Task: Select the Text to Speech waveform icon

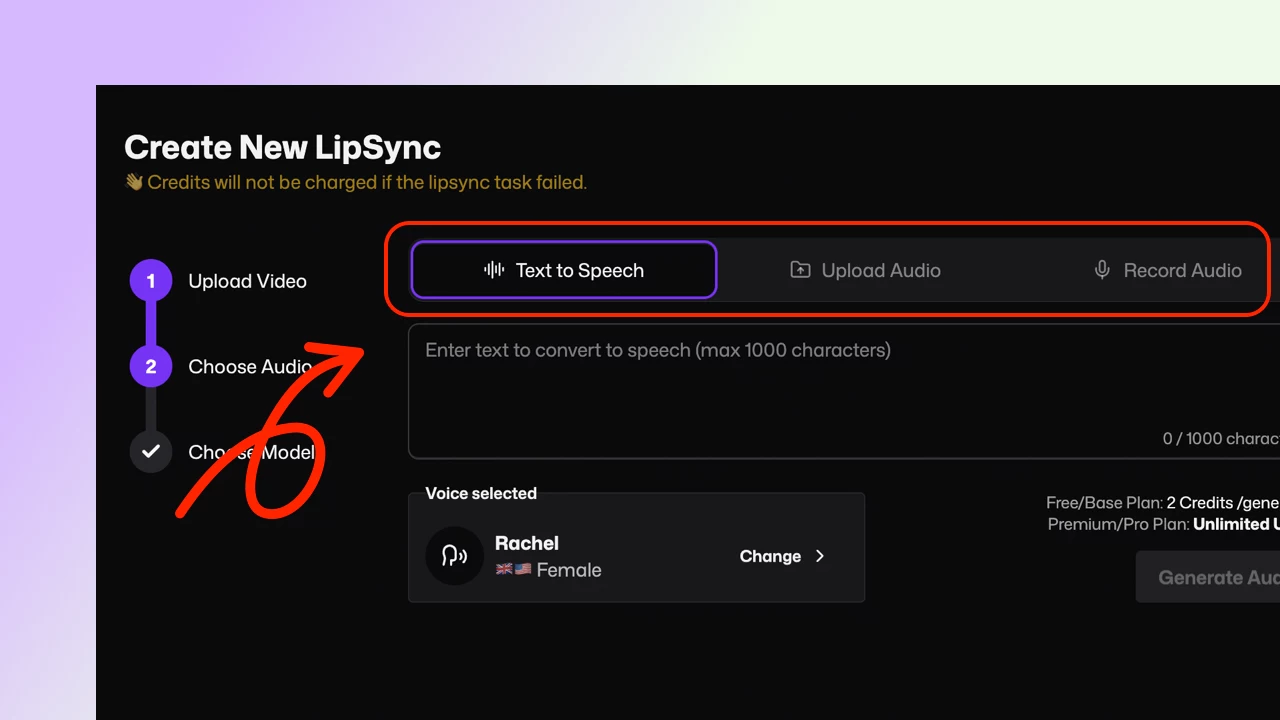Action: (491, 269)
